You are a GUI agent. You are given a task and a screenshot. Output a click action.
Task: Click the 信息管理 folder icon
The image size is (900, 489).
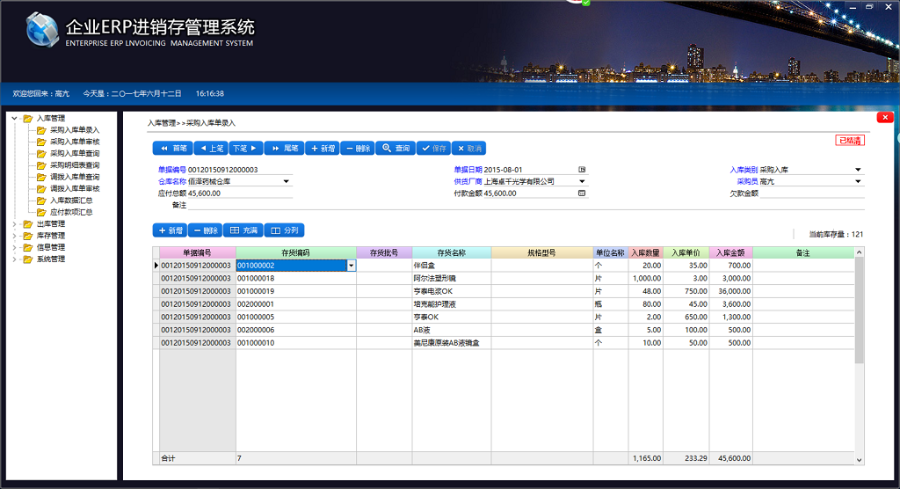point(28,247)
